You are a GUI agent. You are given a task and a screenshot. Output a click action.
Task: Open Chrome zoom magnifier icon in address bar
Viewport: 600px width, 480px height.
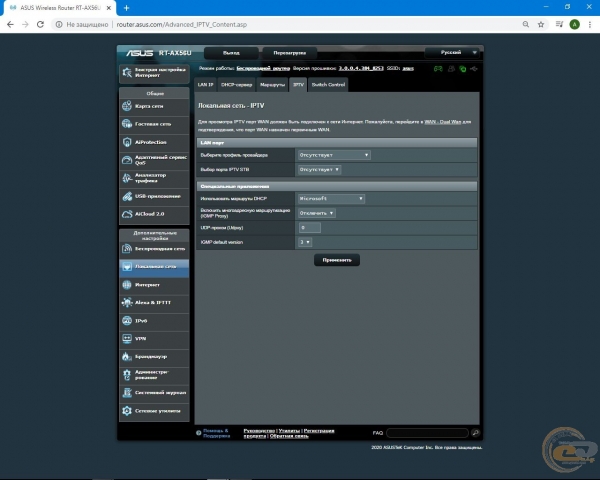pyautogui.click(x=526, y=24)
